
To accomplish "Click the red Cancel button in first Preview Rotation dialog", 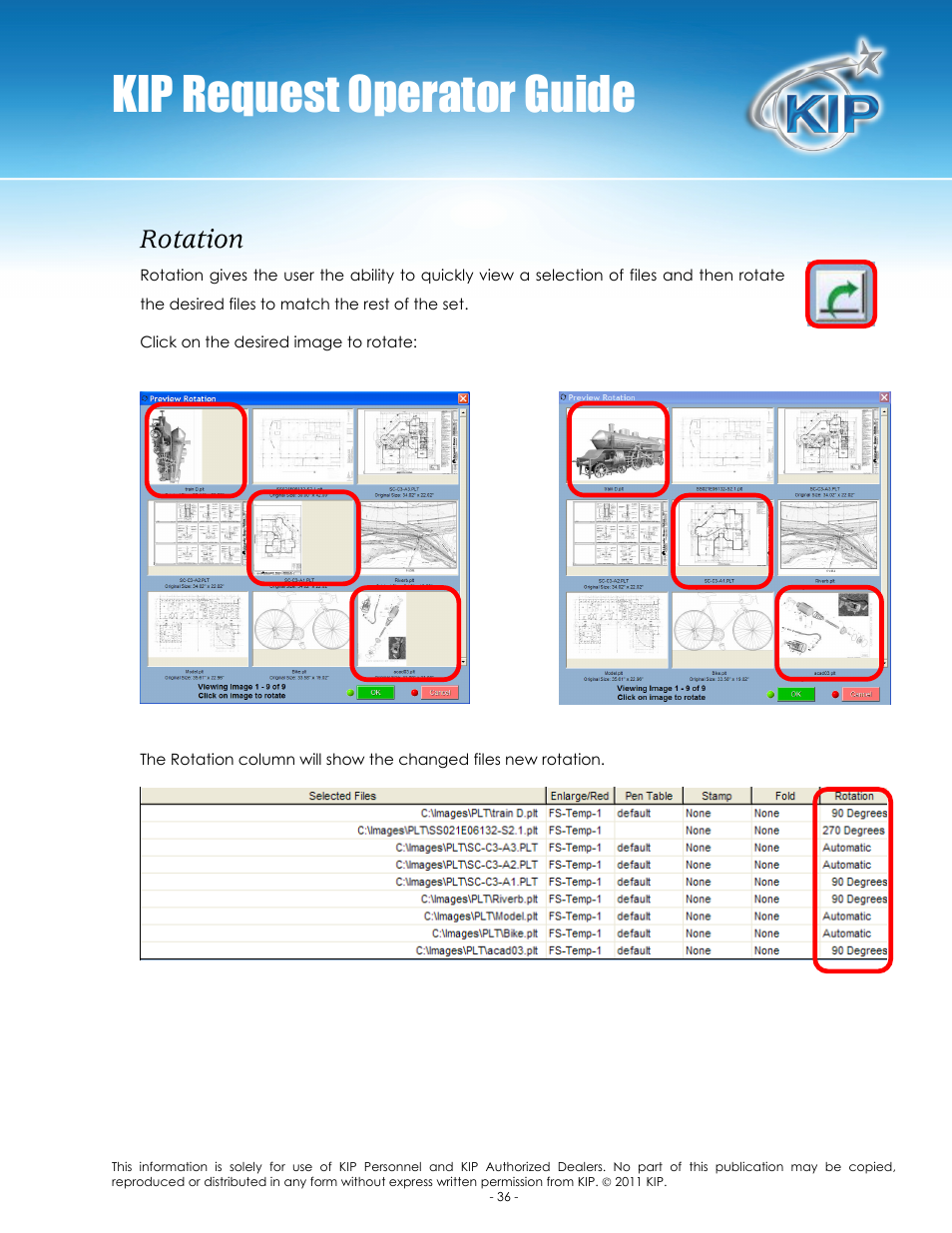I will tap(439, 692).
